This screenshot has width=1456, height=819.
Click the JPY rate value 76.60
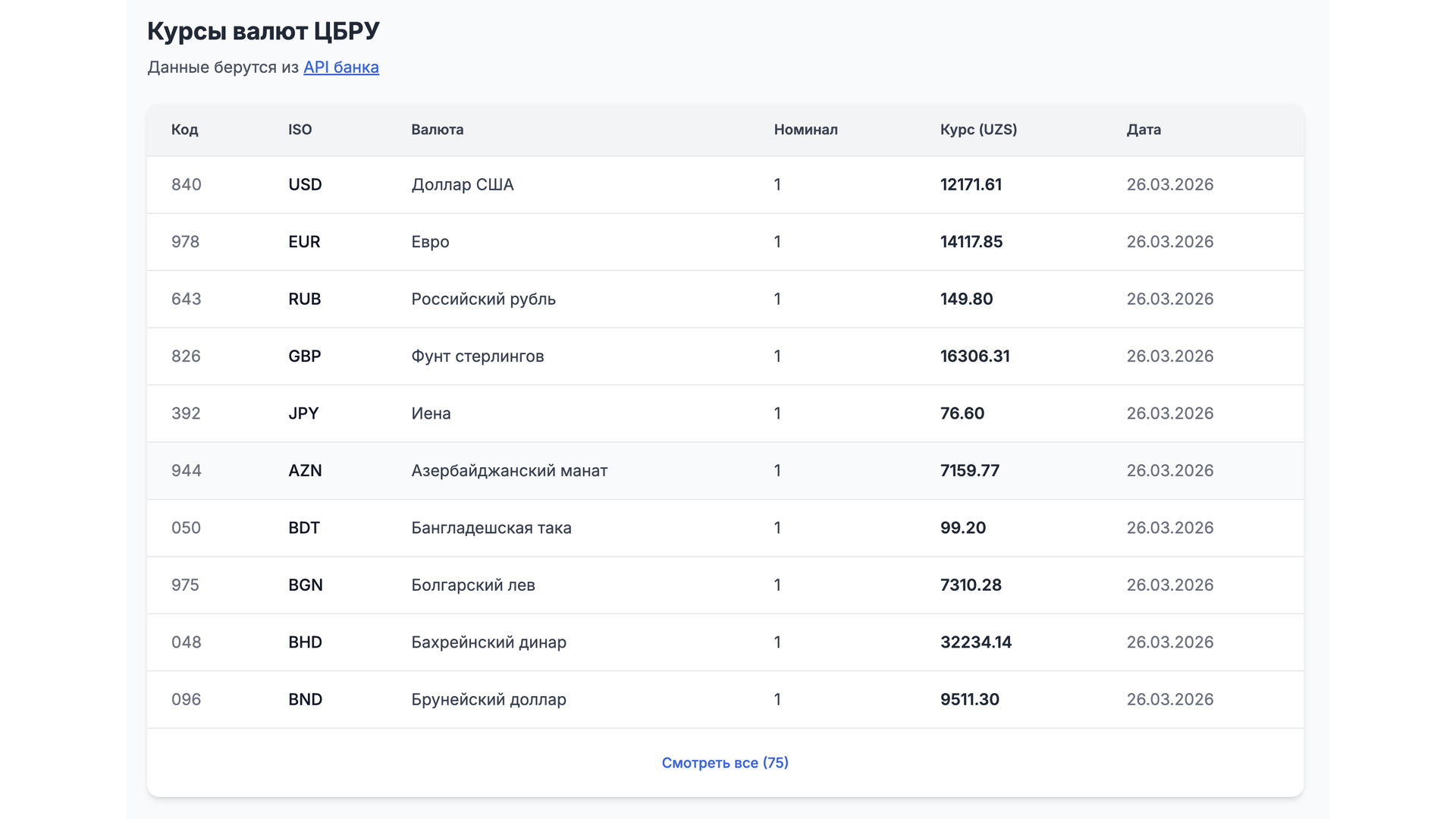tap(962, 414)
